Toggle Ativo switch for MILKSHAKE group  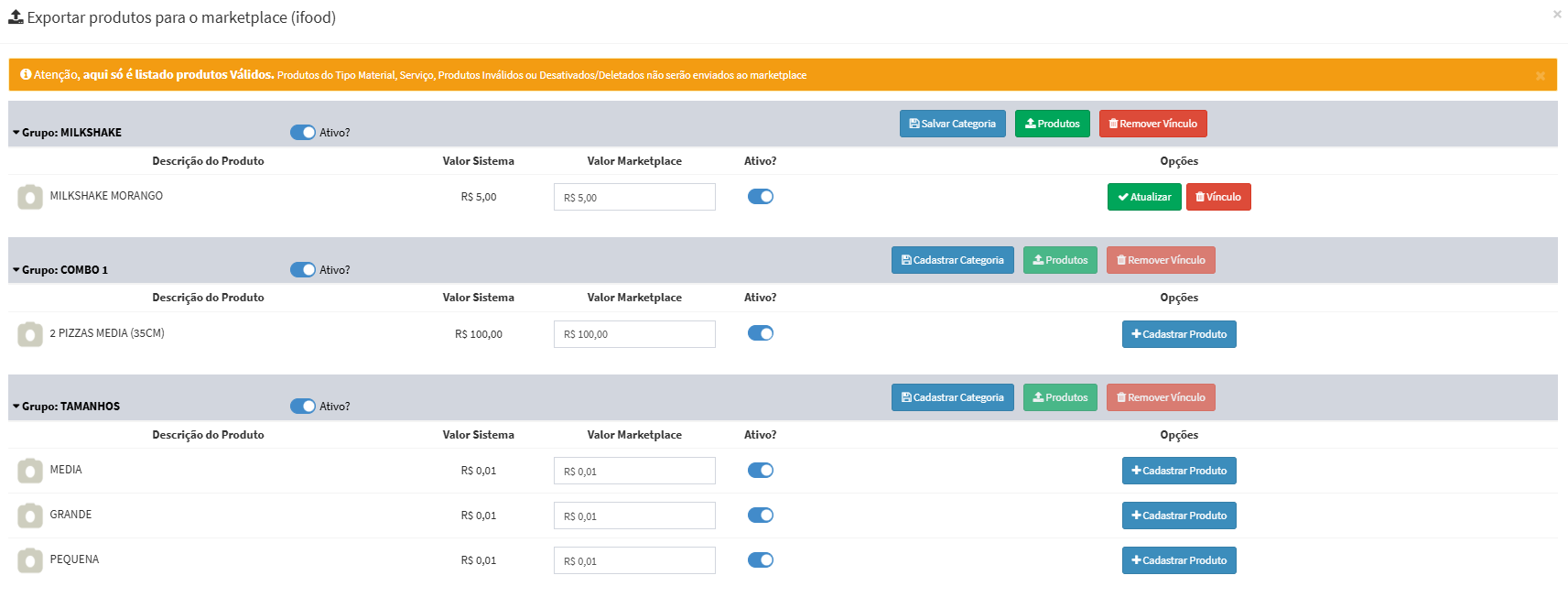[x=303, y=133]
